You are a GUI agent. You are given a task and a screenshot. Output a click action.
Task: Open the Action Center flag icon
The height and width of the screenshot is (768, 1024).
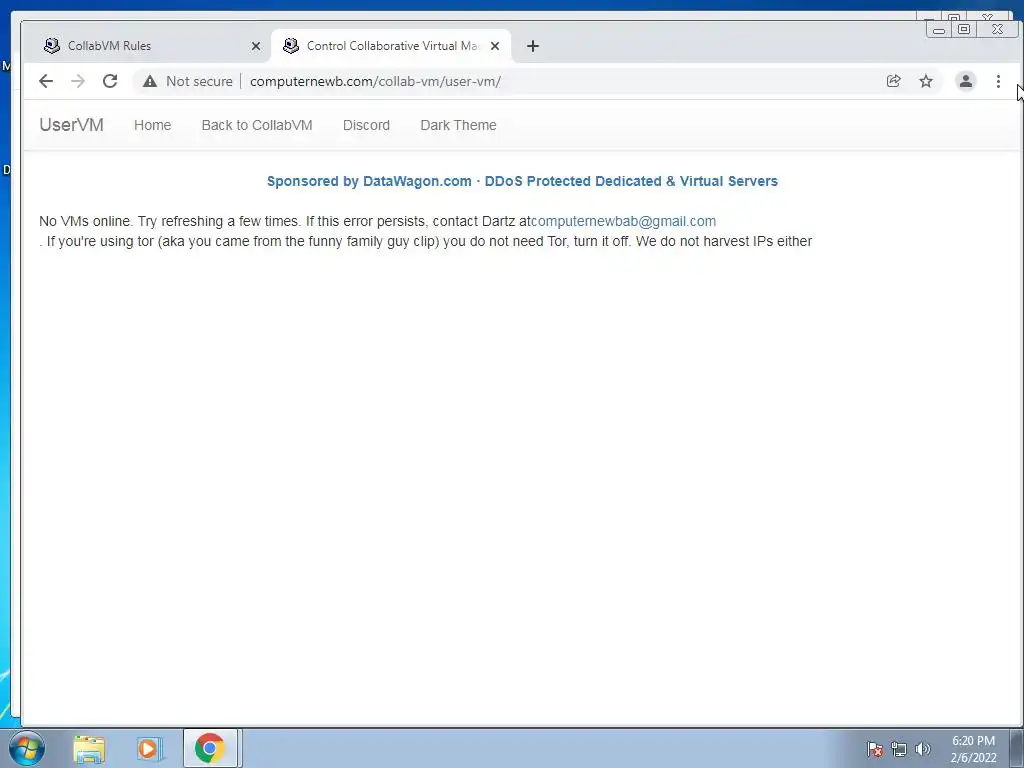tap(875, 749)
